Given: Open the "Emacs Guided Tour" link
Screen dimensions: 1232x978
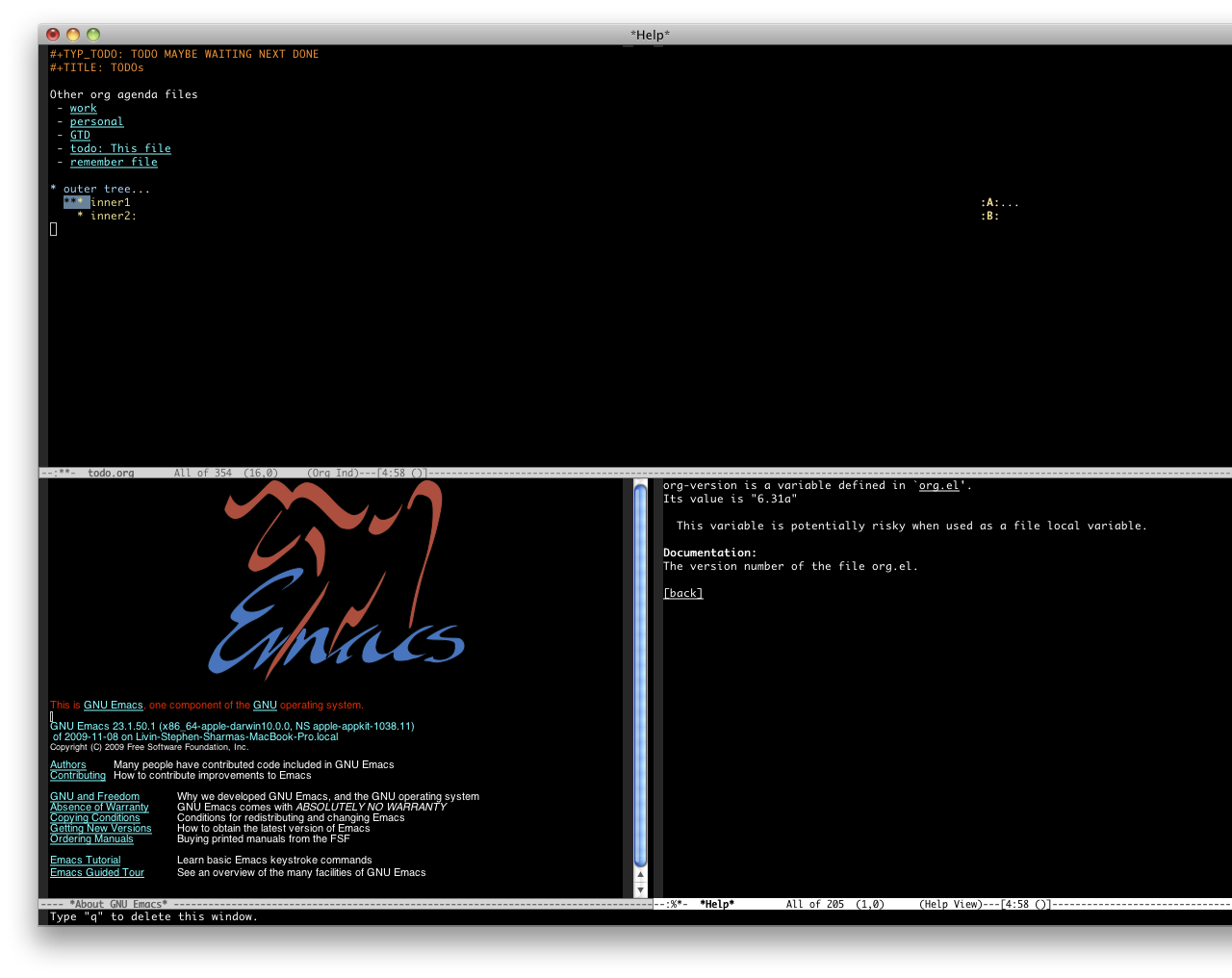Looking at the screenshot, I should pyautogui.click(x=97, y=872).
